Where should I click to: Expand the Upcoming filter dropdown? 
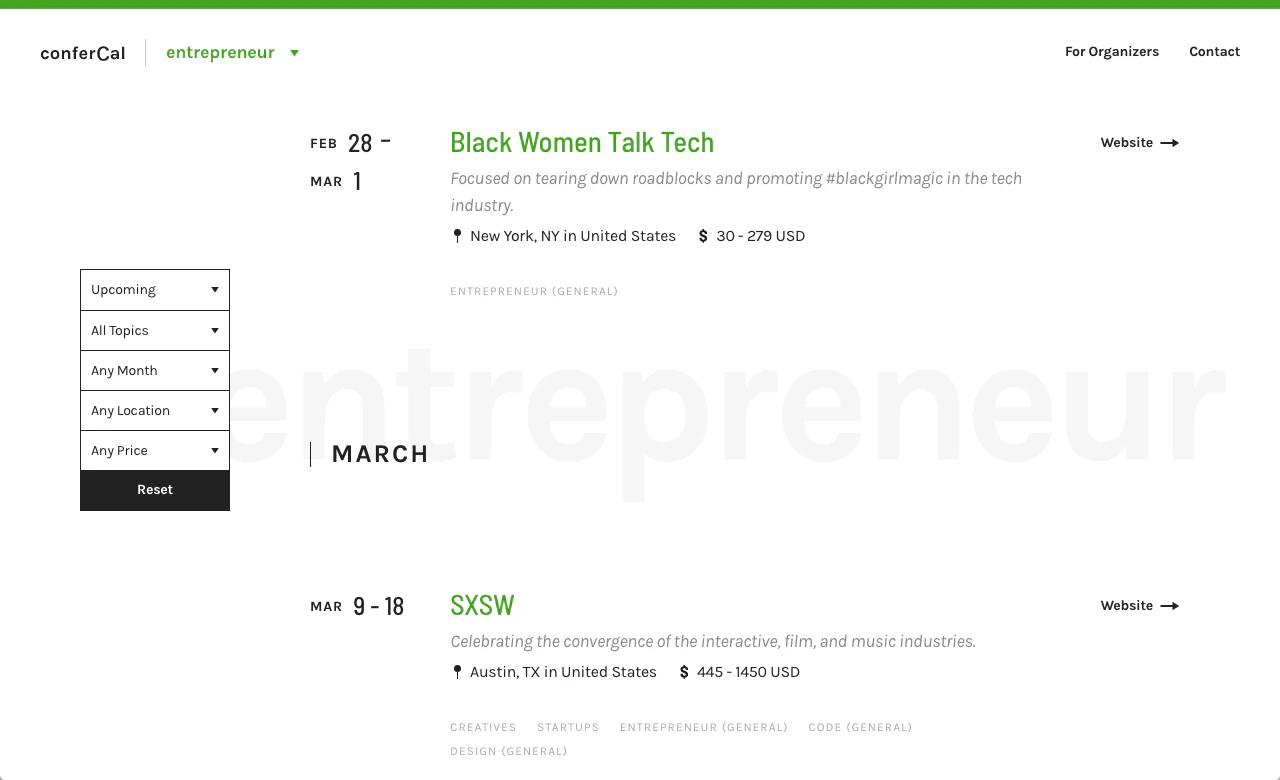click(x=155, y=290)
